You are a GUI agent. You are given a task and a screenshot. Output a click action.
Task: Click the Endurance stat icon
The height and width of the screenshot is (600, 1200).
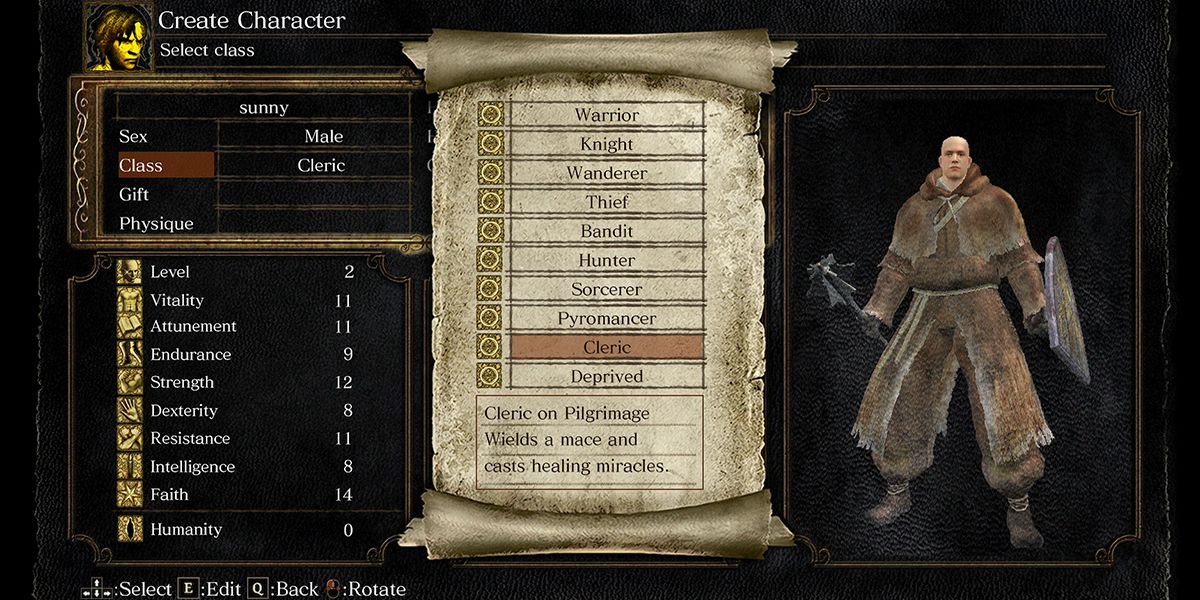131,355
